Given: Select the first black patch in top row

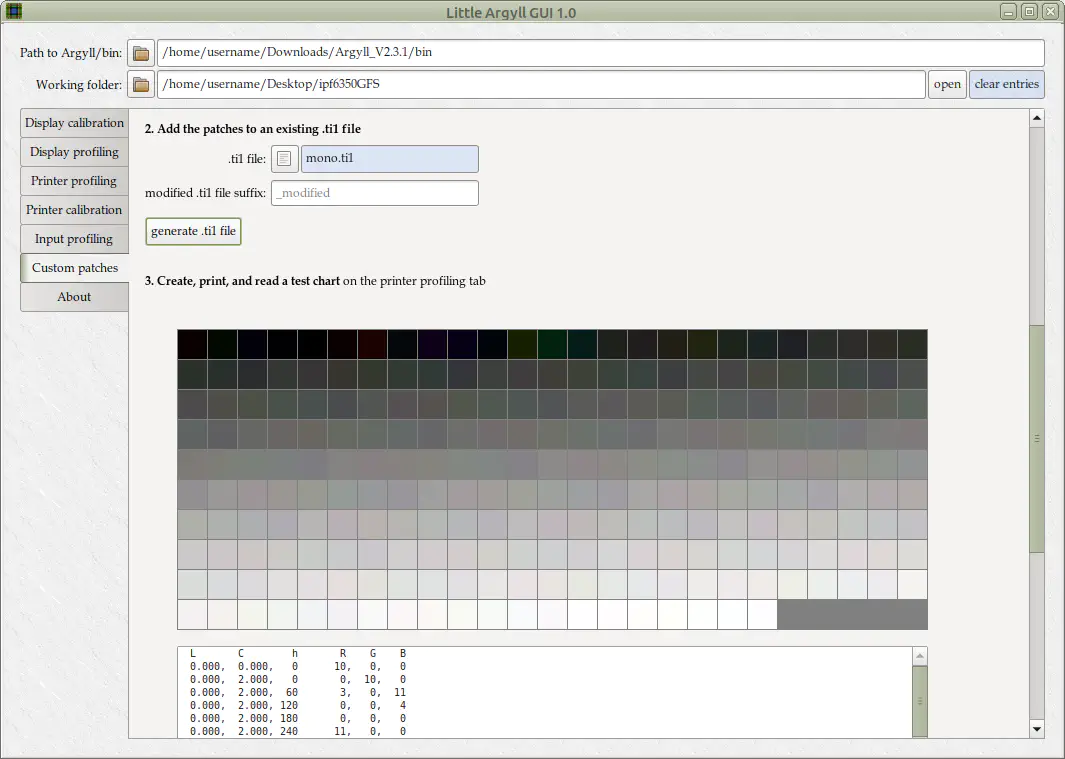Looking at the screenshot, I should [192, 345].
